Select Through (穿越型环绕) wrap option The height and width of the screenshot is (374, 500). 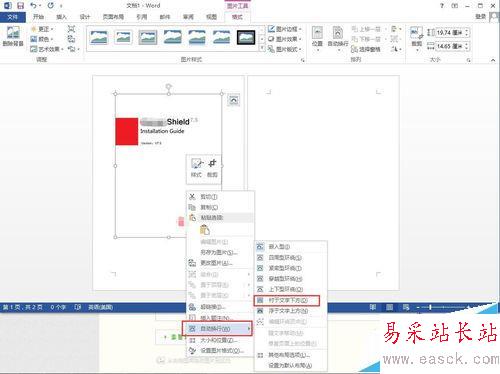tap(290, 279)
